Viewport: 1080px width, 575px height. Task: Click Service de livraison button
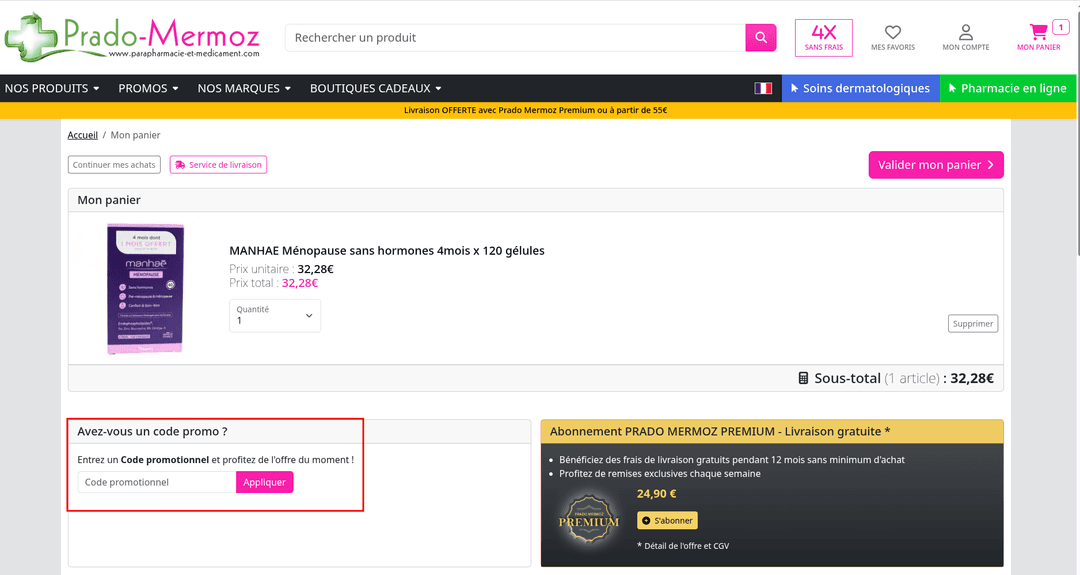pos(218,165)
